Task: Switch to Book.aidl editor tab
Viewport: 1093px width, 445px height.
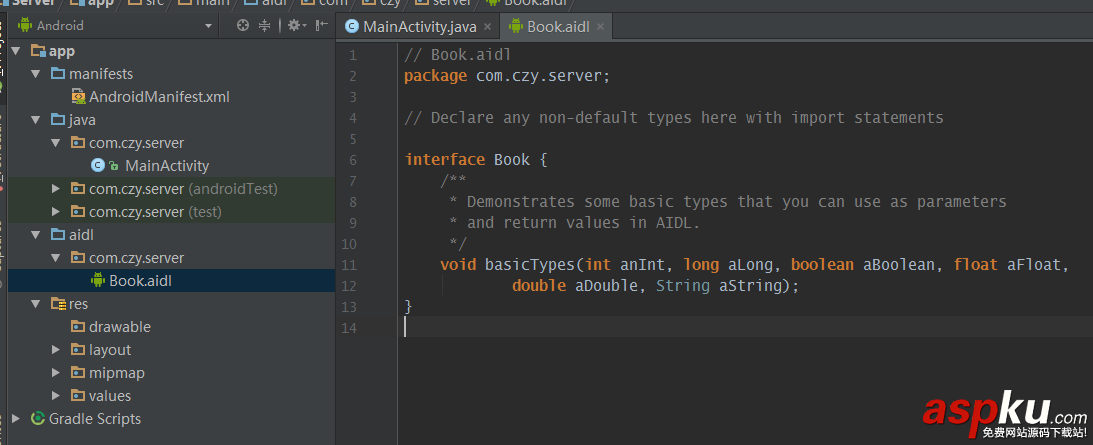Action: (558, 27)
